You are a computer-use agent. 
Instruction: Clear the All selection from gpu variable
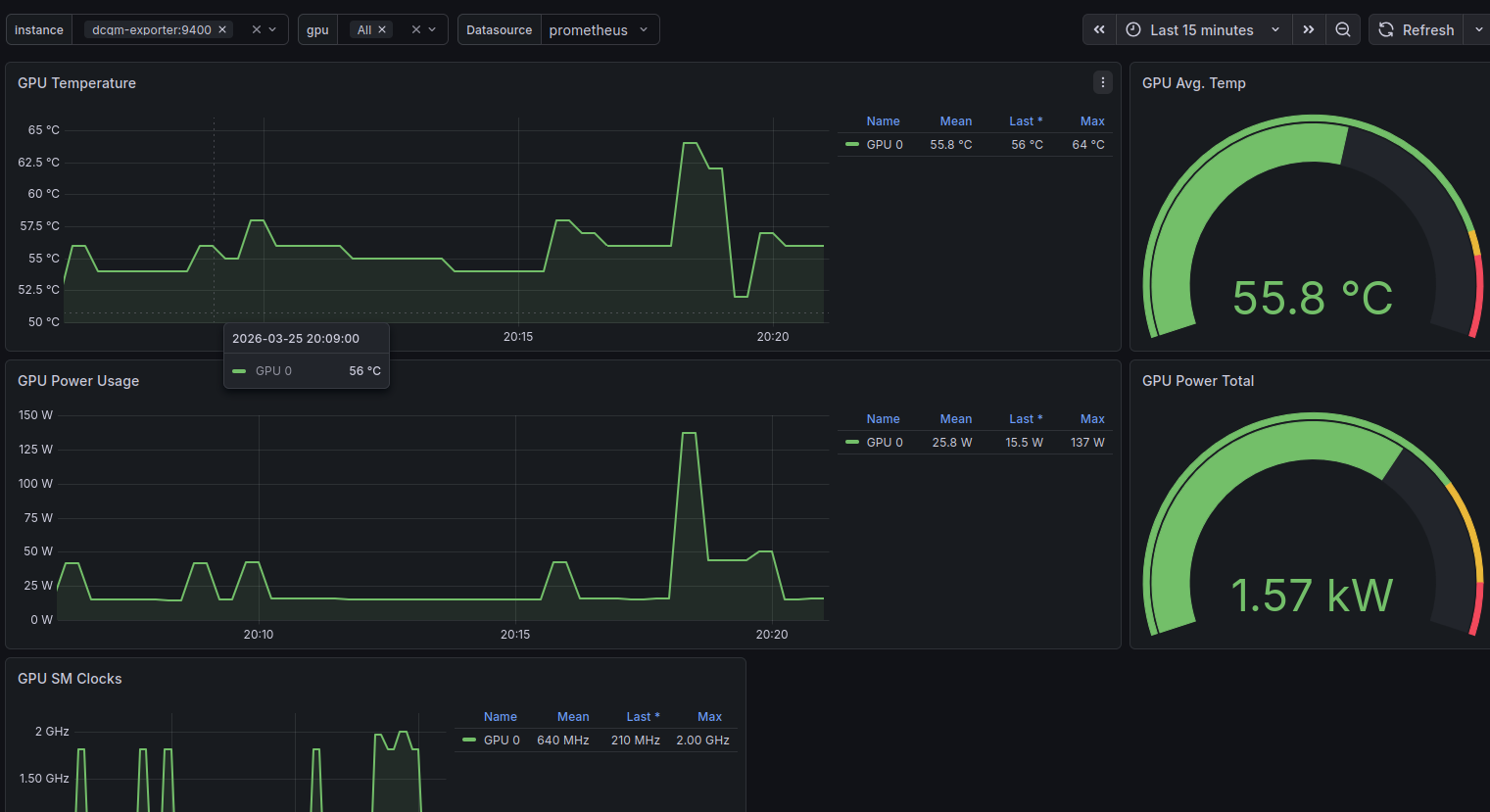pyautogui.click(x=381, y=29)
